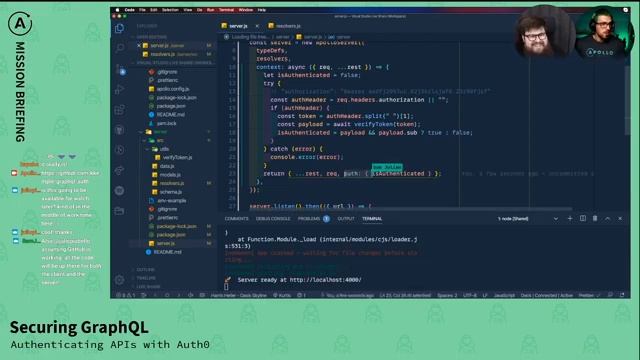Close server.js in the open editors list
Image resolution: width=640 pixels, height=360 pixels.
[139, 46]
